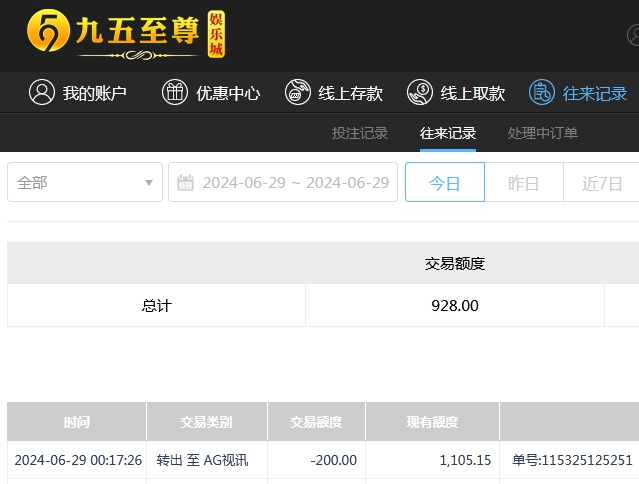Select the 今日 filter button

click(x=445, y=182)
